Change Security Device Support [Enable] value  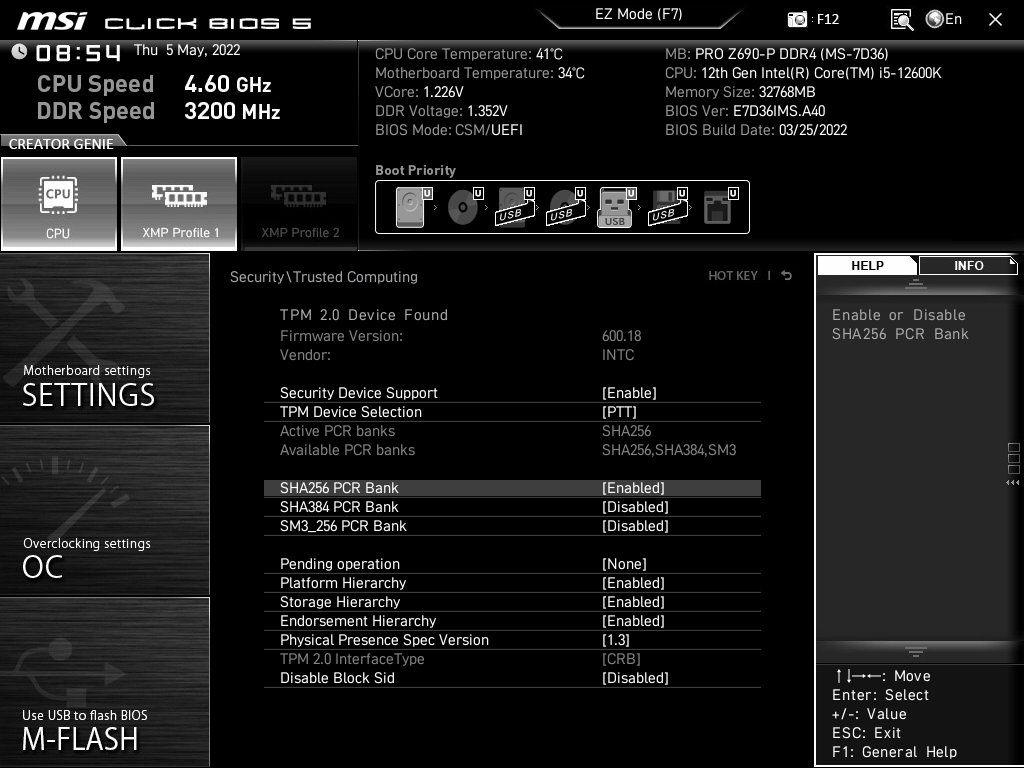[512, 393]
